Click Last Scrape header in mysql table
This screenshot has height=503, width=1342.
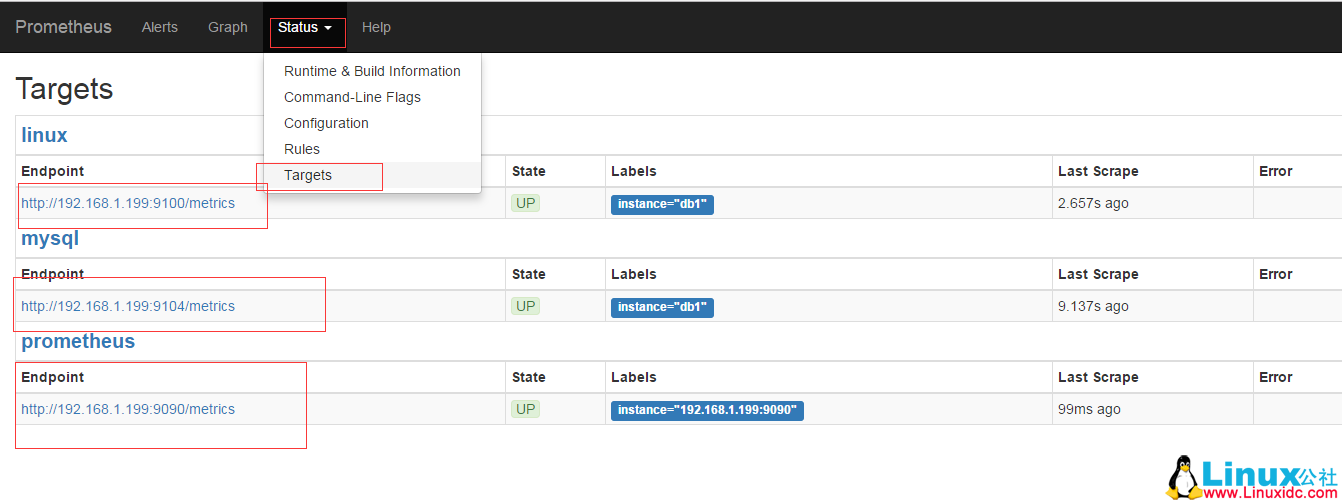pos(1098,274)
